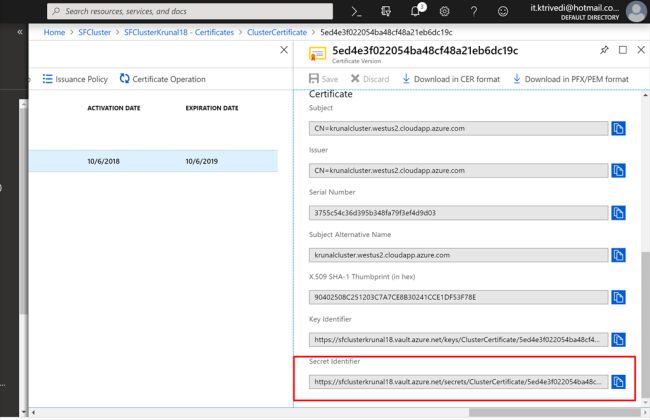Download in CER format

pyautogui.click(x=451, y=79)
